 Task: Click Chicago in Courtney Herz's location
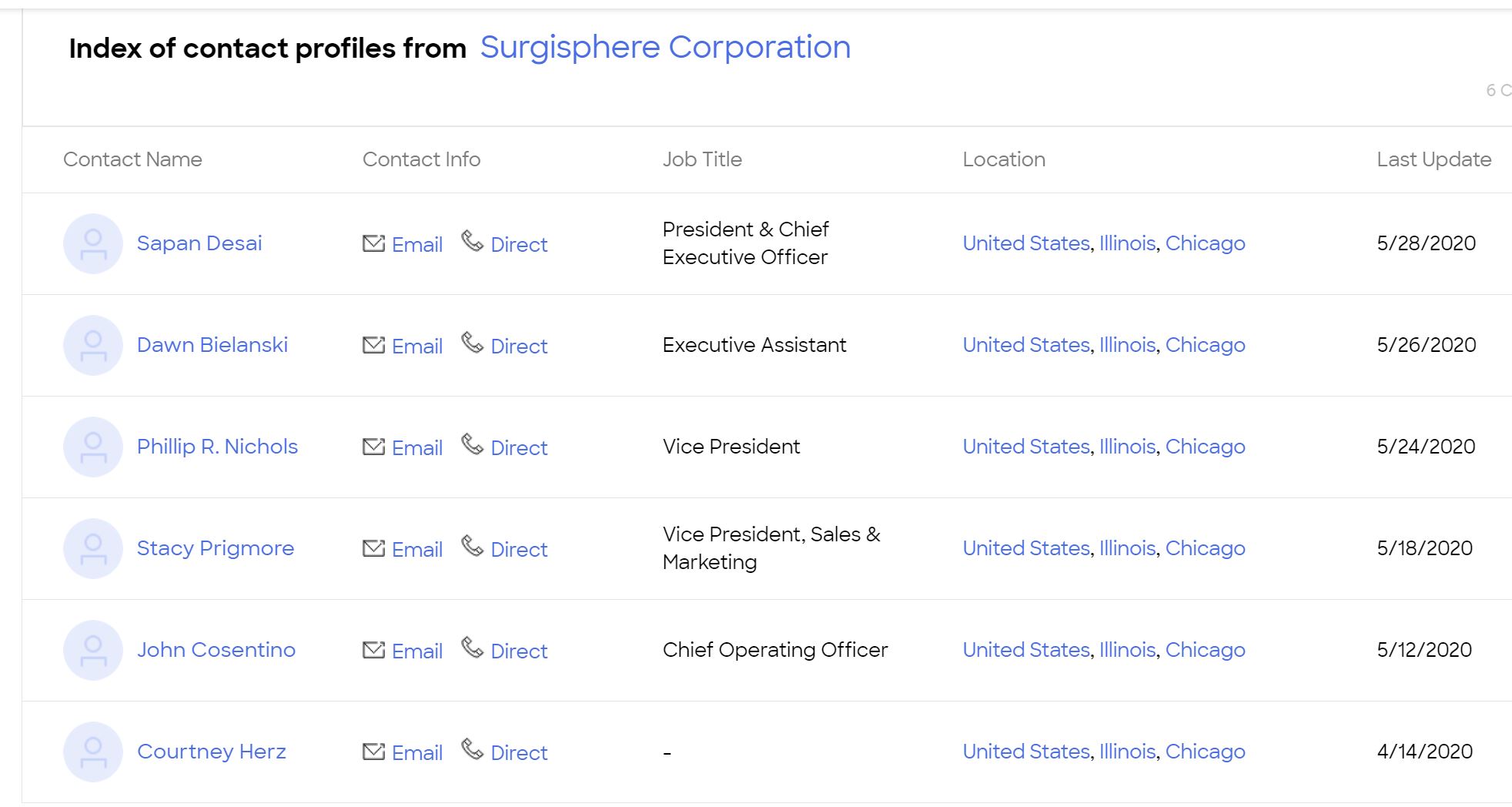tap(1205, 752)
